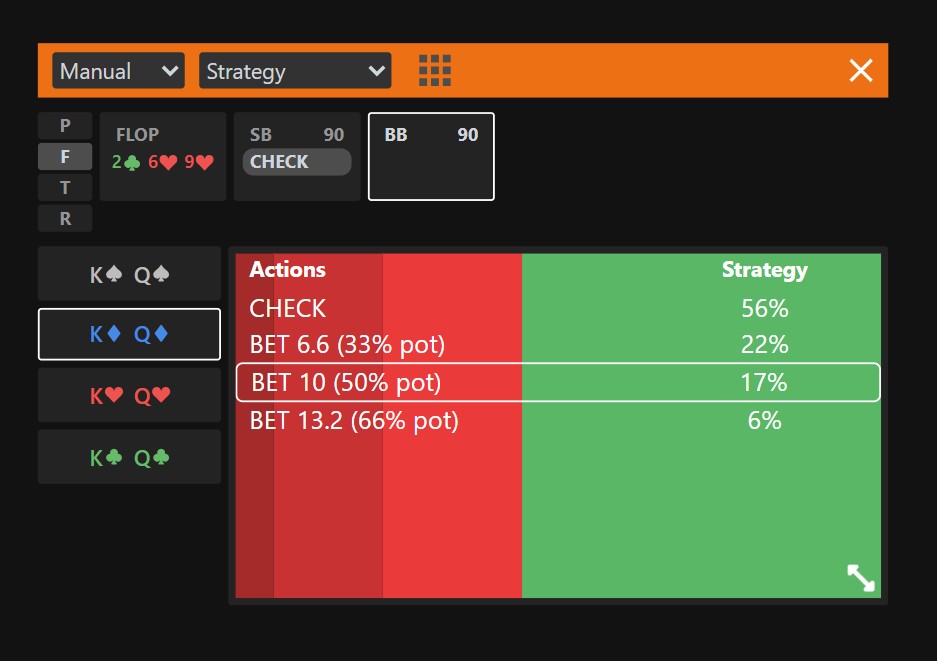Image resolution: width=937 pixels, height=661 pixels.
Task: Switch to the Turn T street tab
Action: (x=65, y=188)
